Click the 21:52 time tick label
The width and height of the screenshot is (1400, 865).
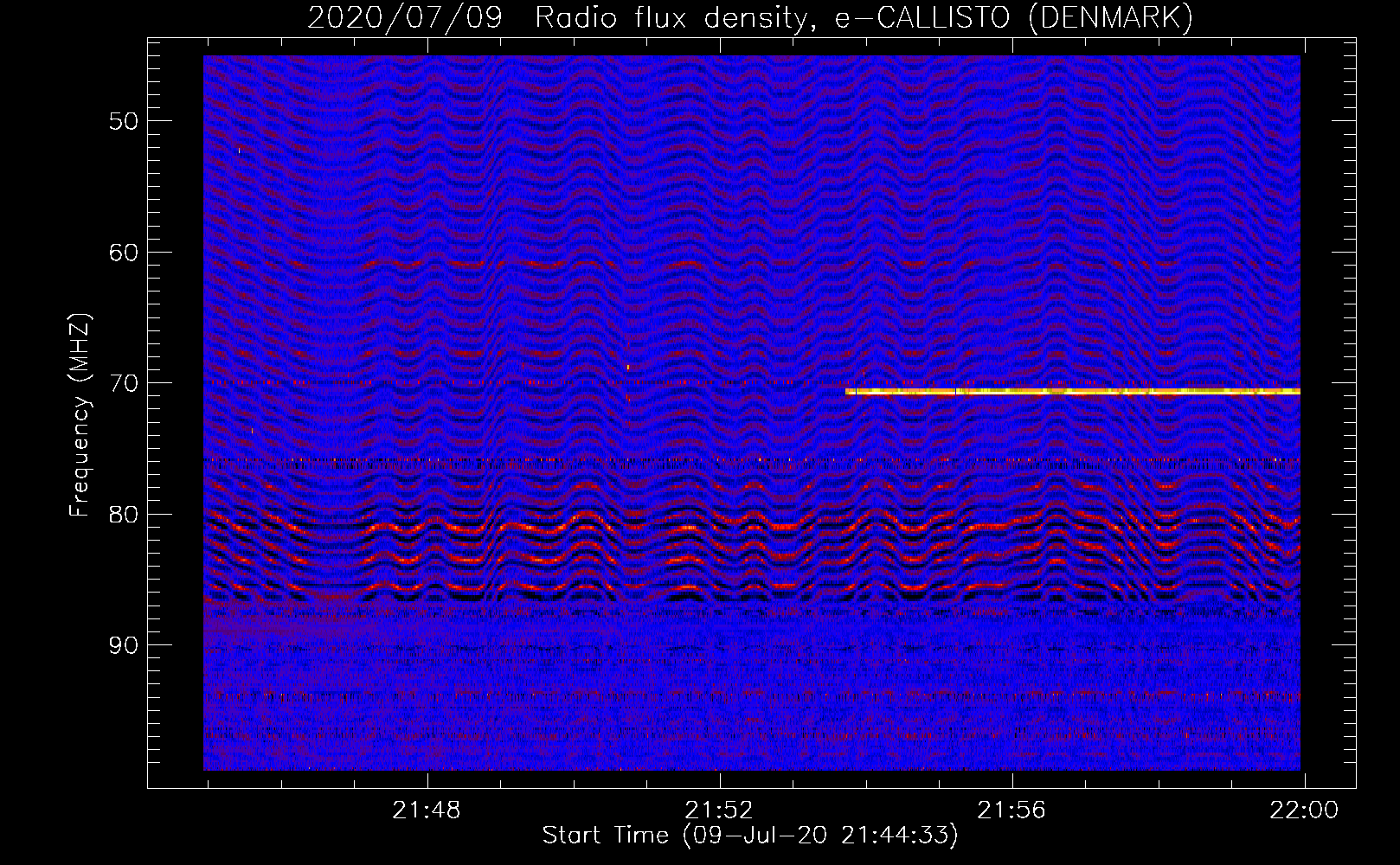tap(719, 811)
